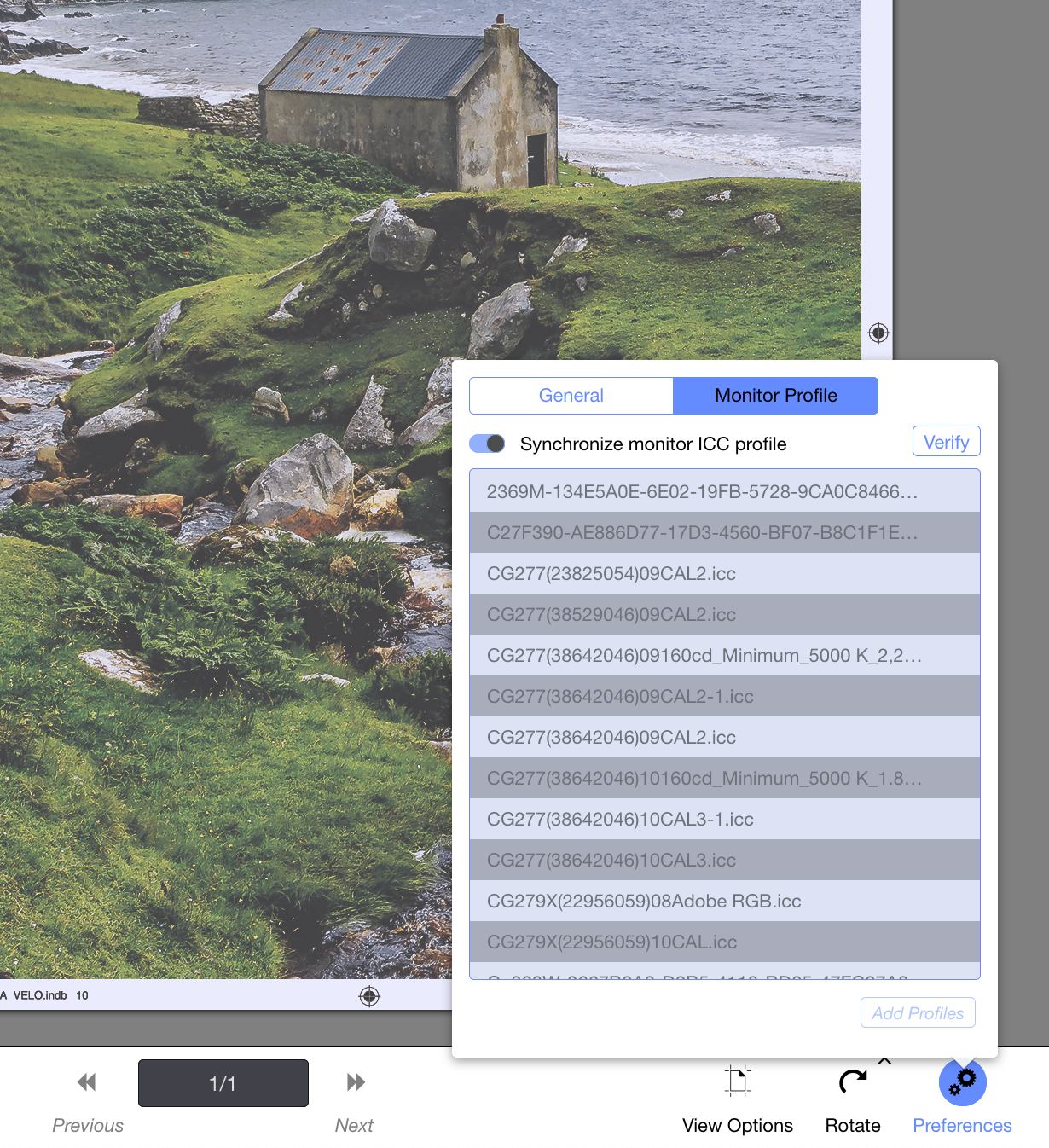Image resolution: width=1049 pixels, height=1148 pixels.
Task: Disable Synchronize monitor ICC profile switch
Action: (488, 444)
